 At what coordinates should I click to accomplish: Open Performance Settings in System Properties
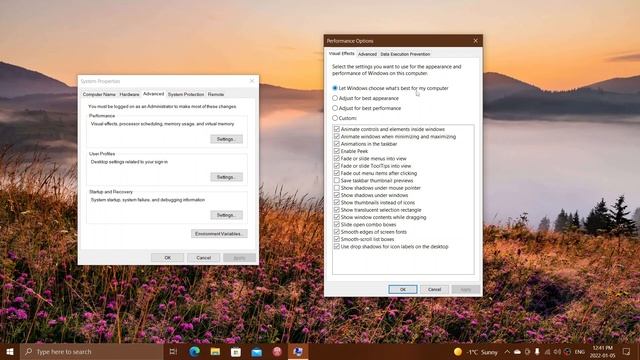(x=227, y=139)
